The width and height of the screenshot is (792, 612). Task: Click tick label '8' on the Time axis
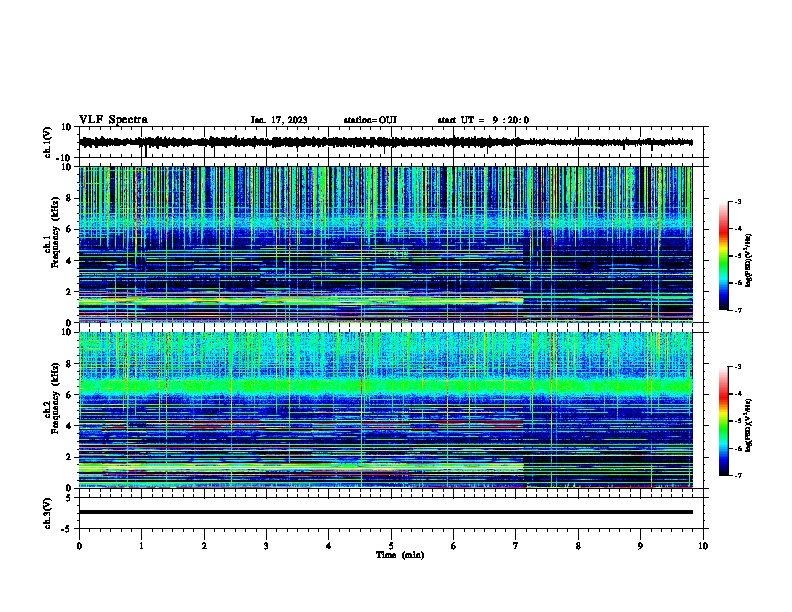coord(578,546)
